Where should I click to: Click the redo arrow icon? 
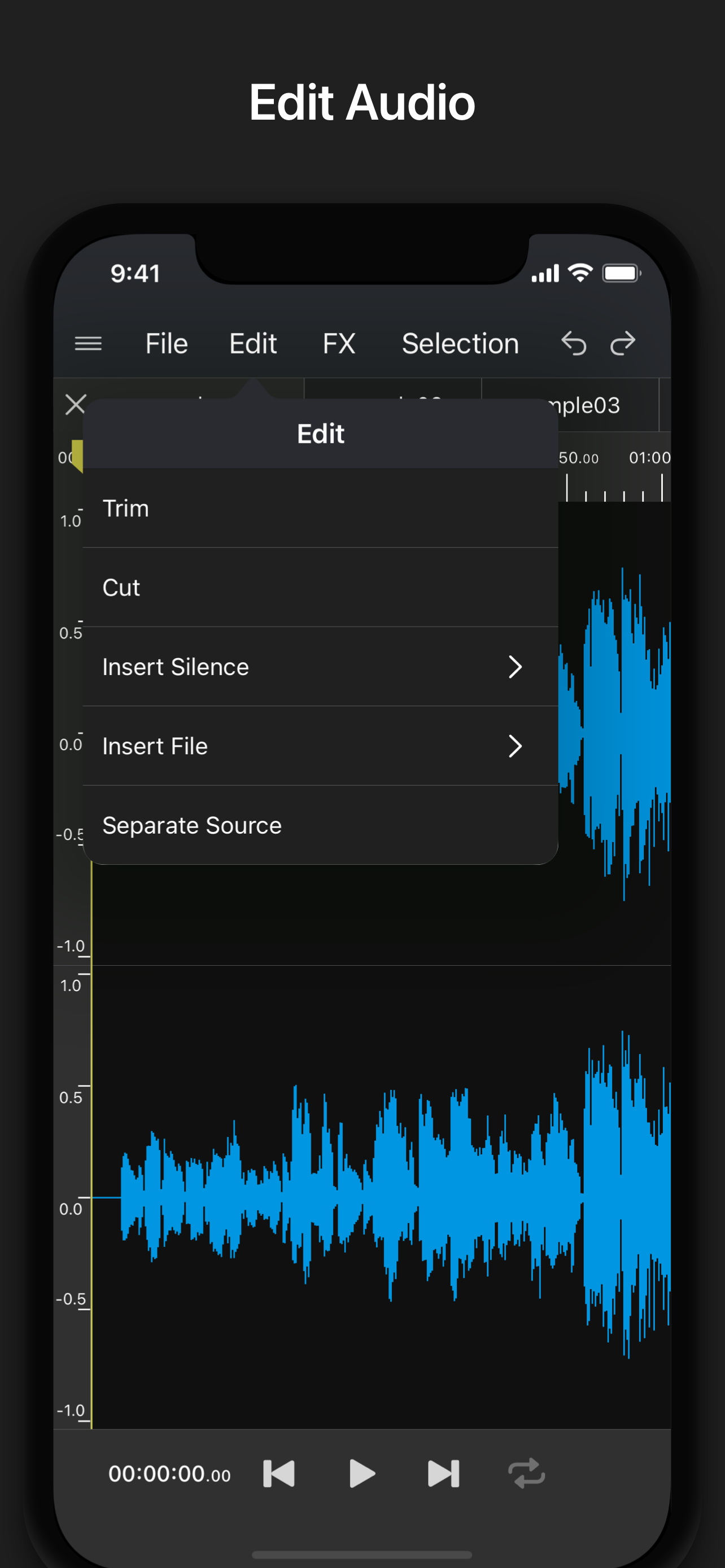coord(623,344)
